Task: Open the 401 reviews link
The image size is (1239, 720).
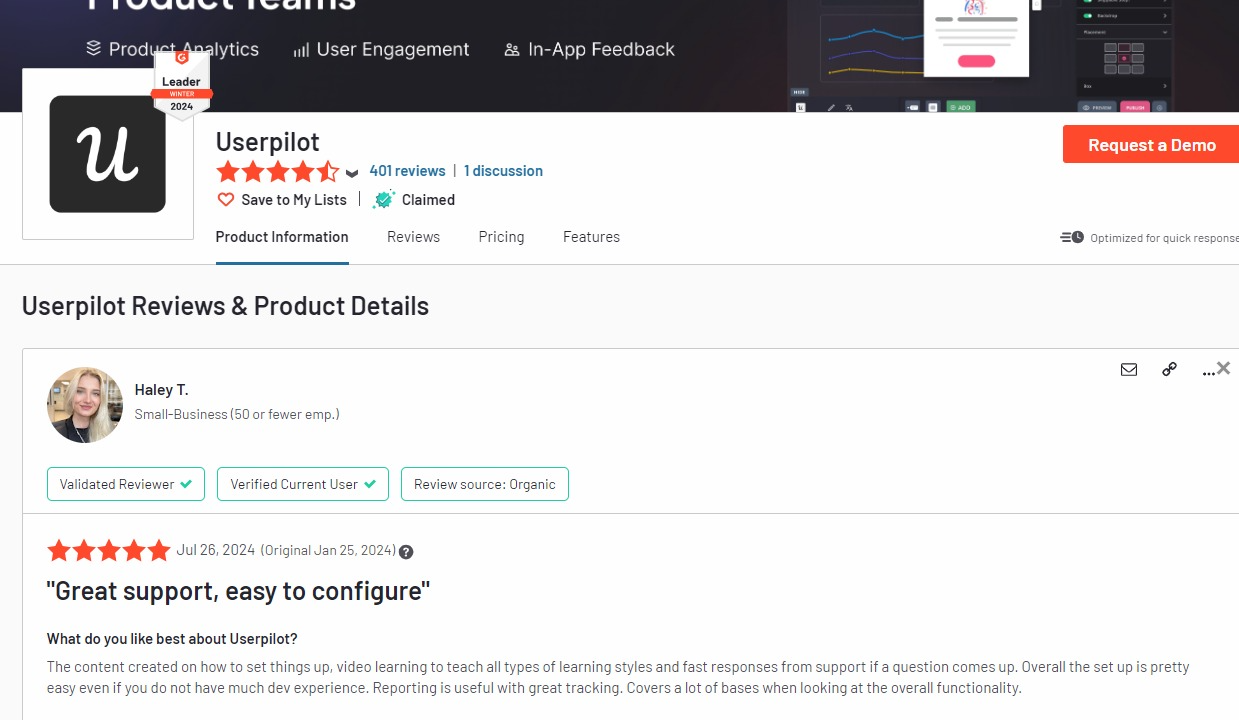Action: 407,171
